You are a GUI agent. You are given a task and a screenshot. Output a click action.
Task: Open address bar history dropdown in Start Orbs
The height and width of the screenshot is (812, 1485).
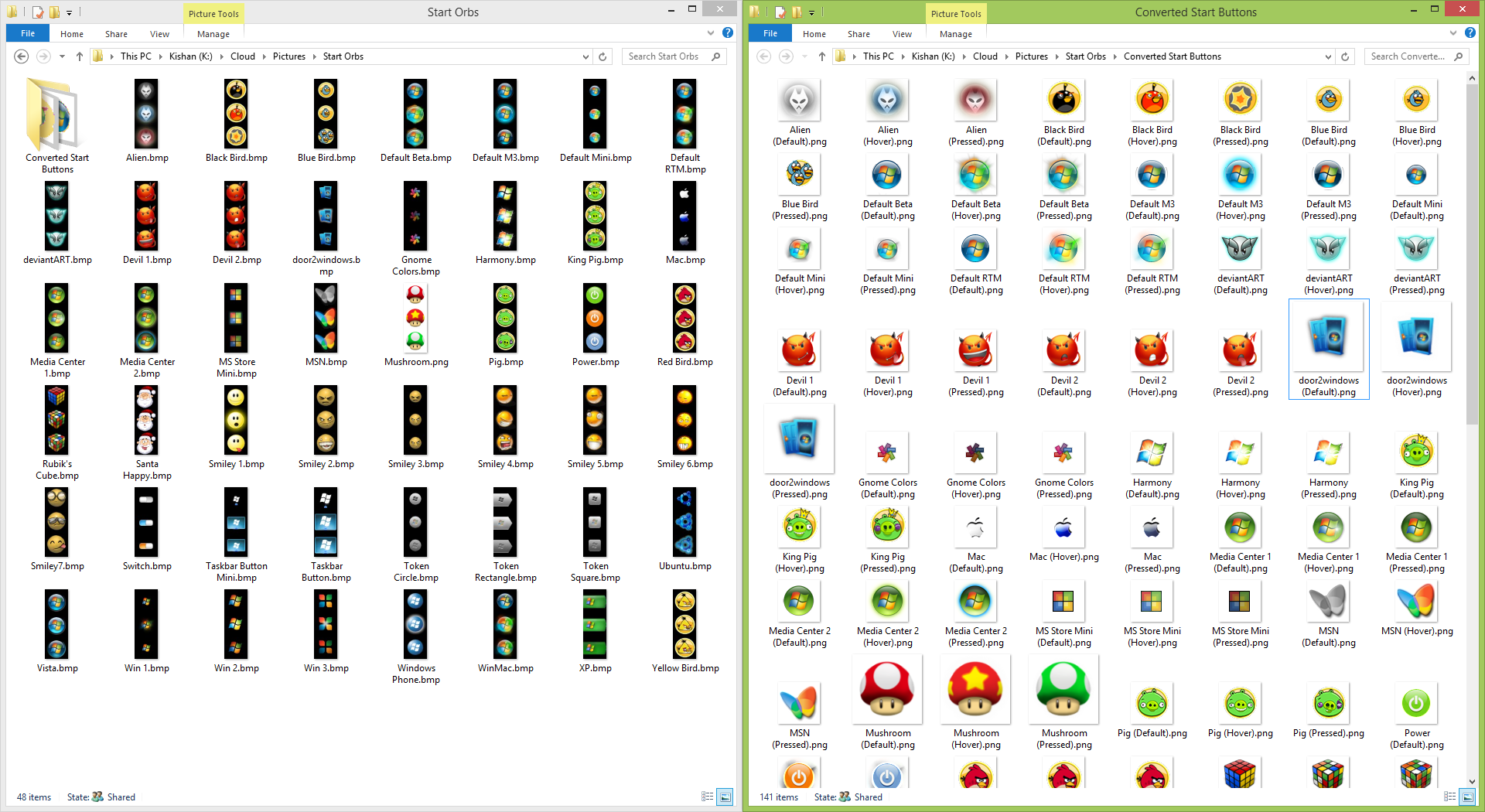coord(585,56)
